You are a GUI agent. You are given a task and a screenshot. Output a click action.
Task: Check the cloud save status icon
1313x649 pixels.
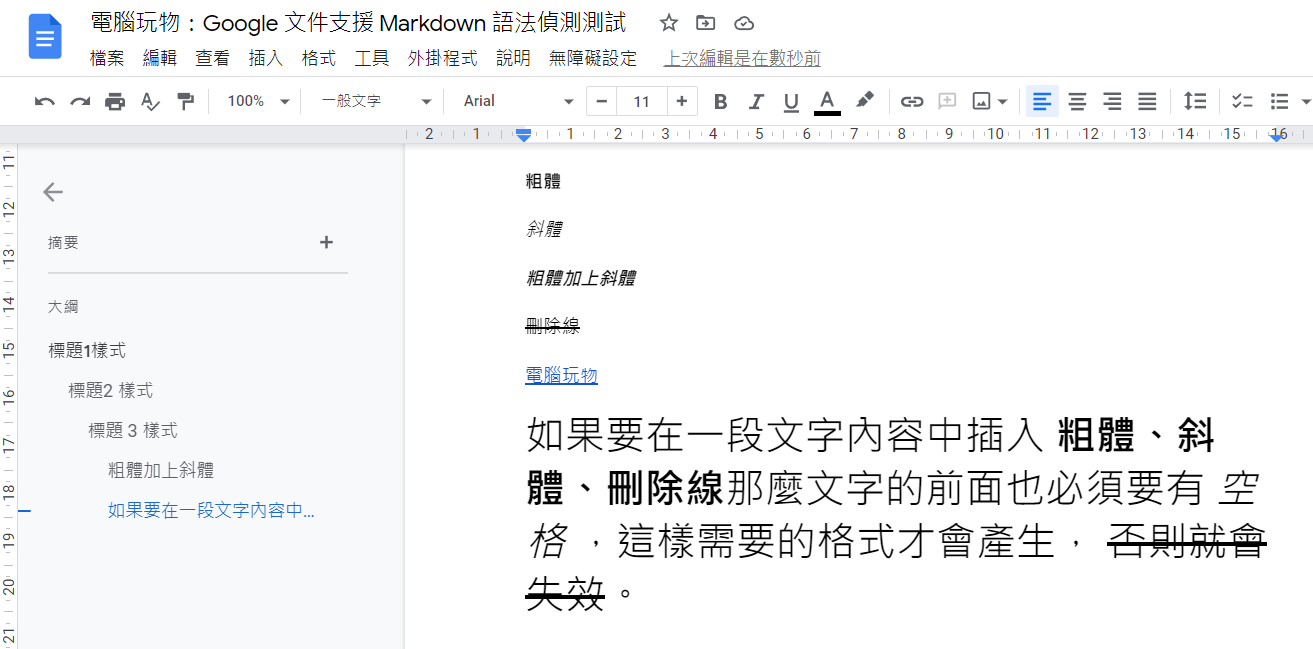click(743, 23)
